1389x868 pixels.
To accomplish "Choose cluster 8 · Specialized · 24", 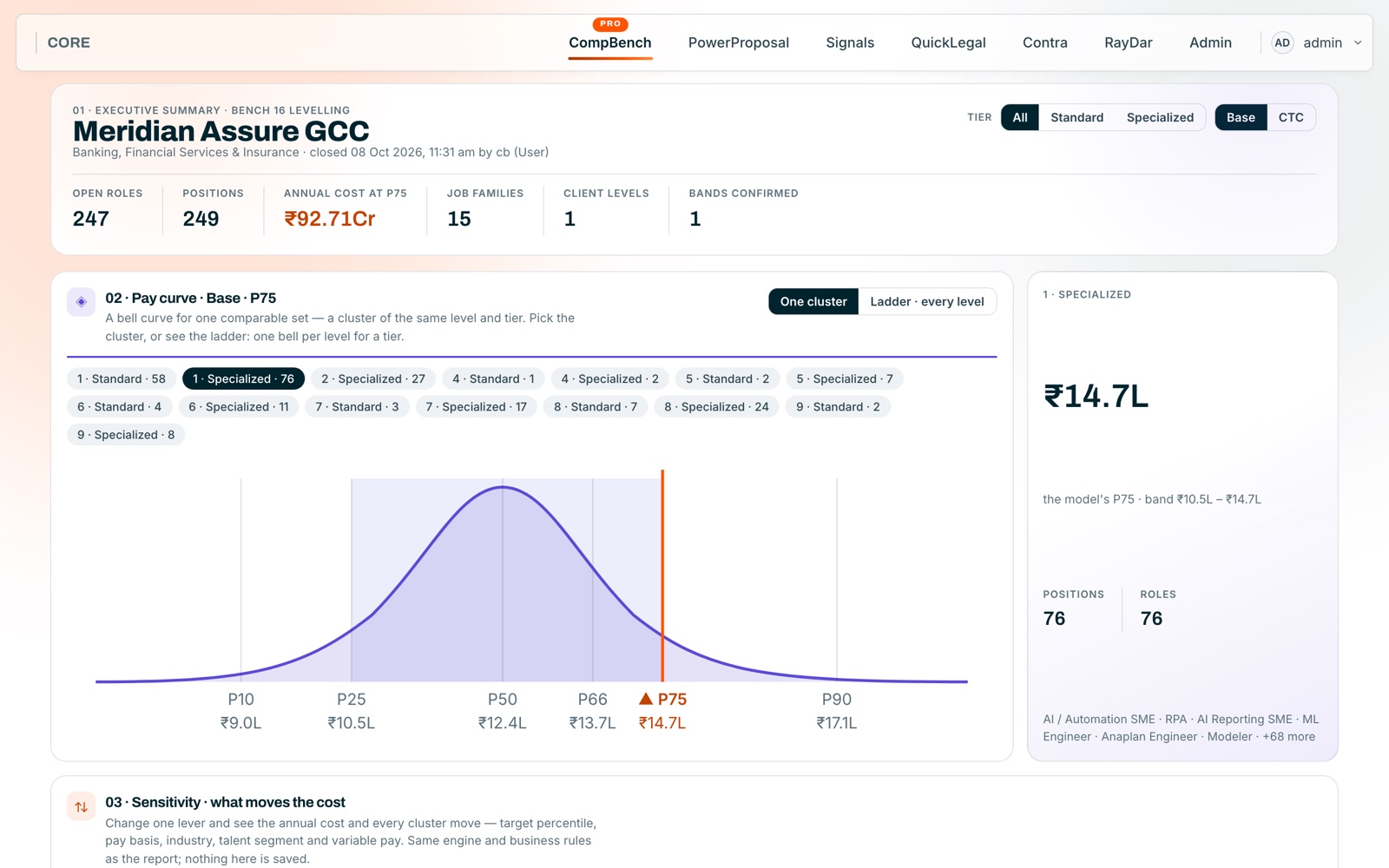I will (716, 406).
